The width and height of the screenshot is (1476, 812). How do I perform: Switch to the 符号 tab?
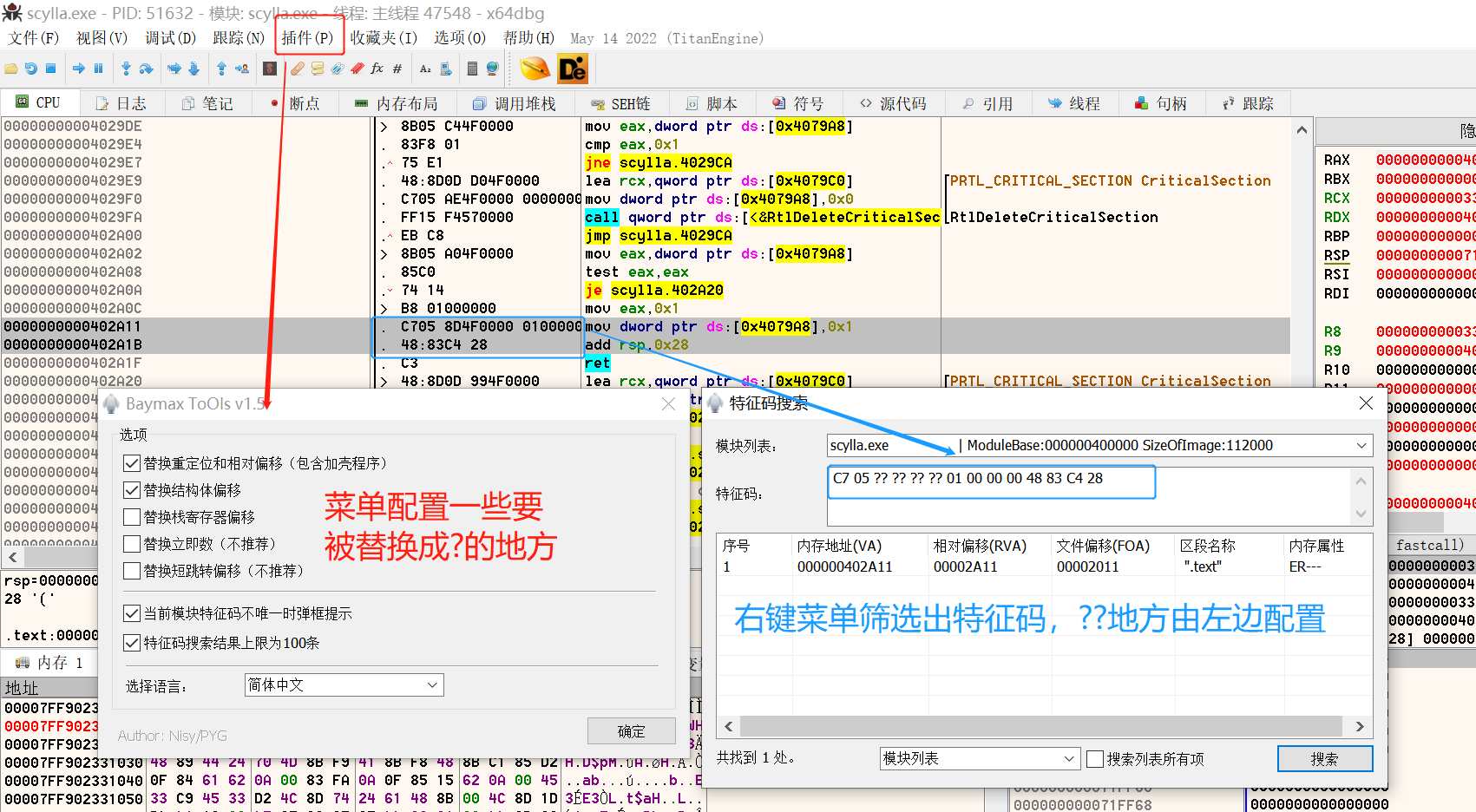click(798, 103)
